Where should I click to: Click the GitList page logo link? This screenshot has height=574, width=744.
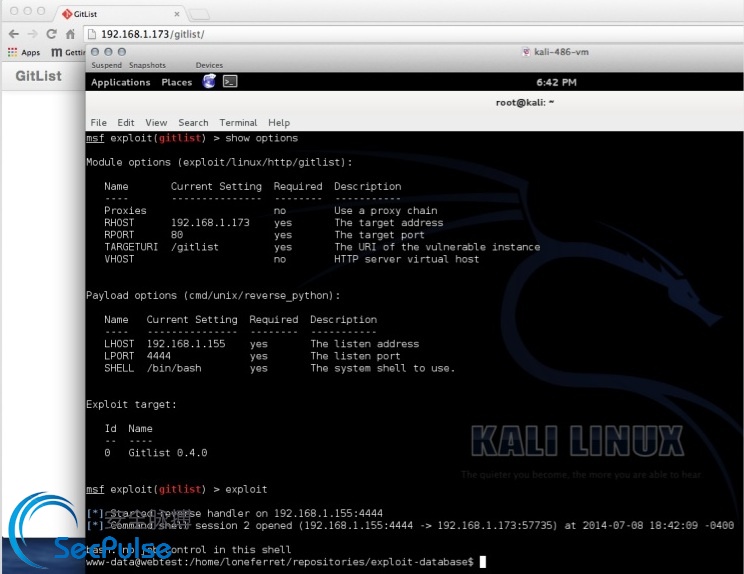(x=38, y=76)
